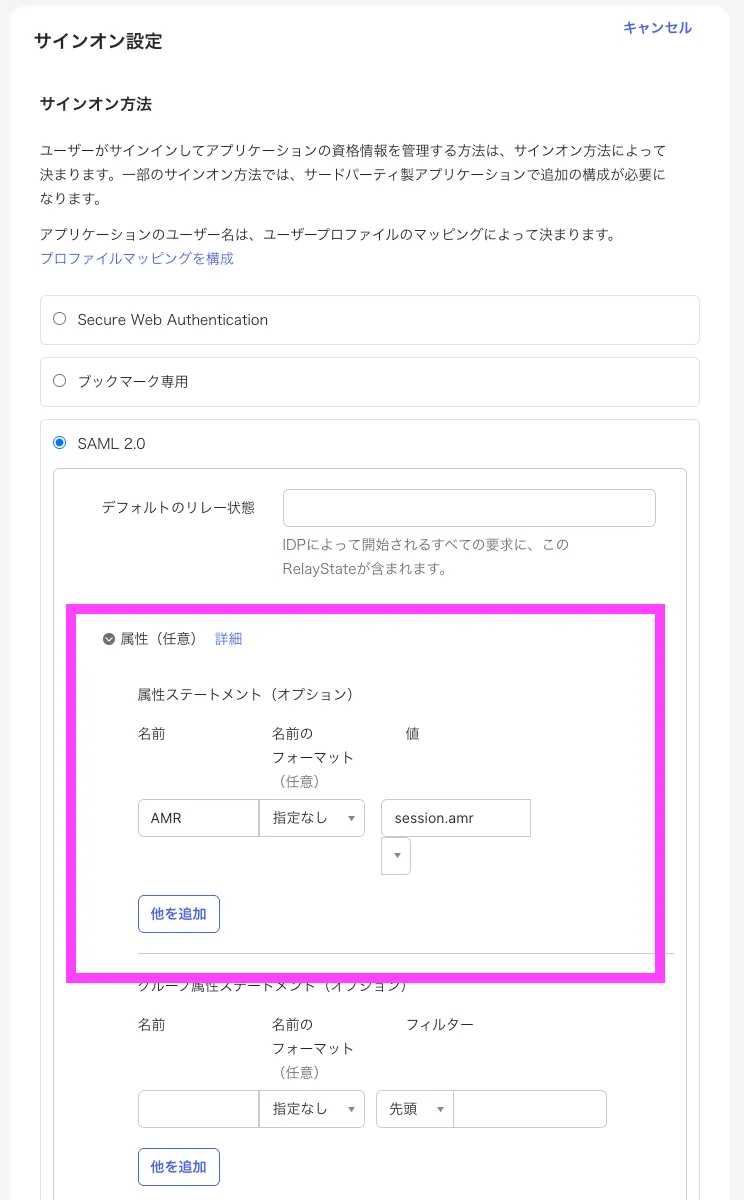Click the サインオン設定 page heading
The width and height of the screenshot is (744, 1200).
point(98,41)
